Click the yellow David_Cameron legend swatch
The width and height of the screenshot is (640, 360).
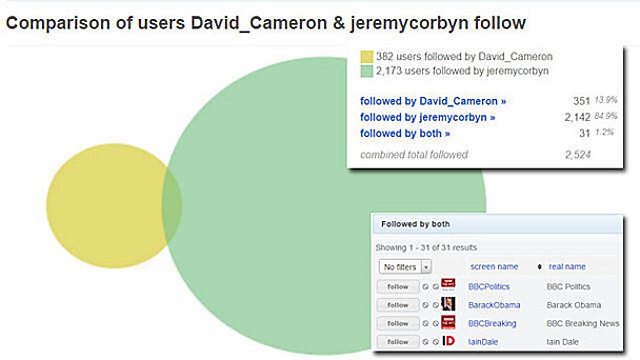click(x=367, y=57)
